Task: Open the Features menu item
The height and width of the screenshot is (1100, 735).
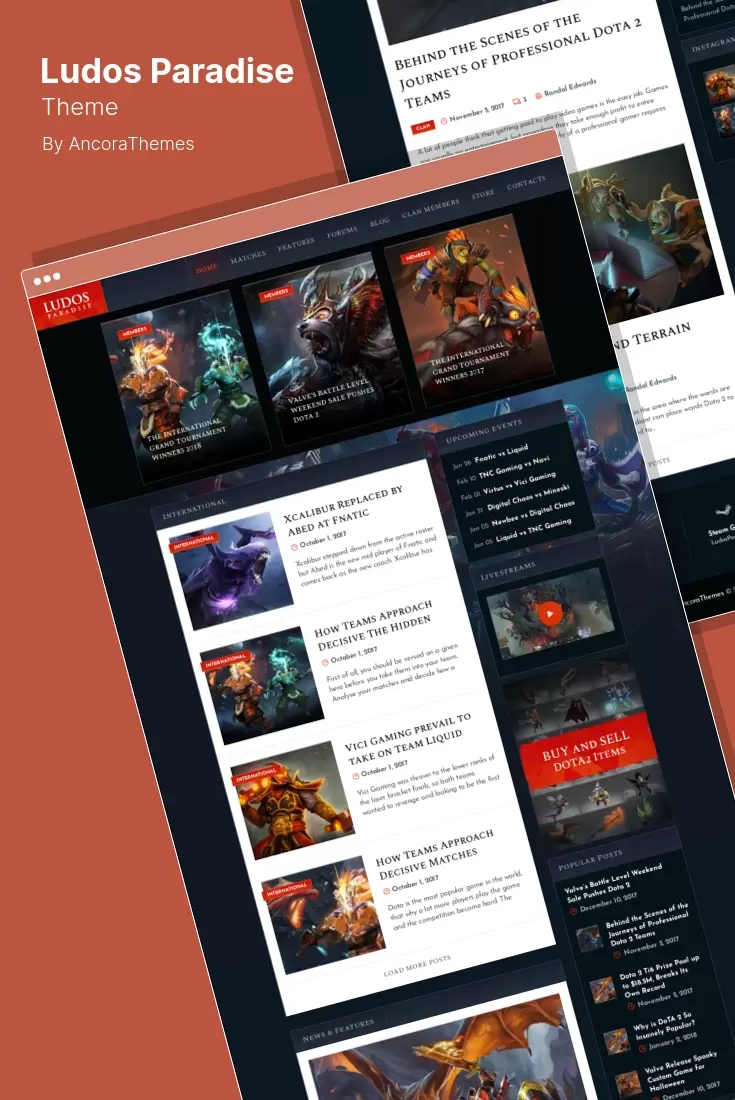Action: tap(296, 244)
